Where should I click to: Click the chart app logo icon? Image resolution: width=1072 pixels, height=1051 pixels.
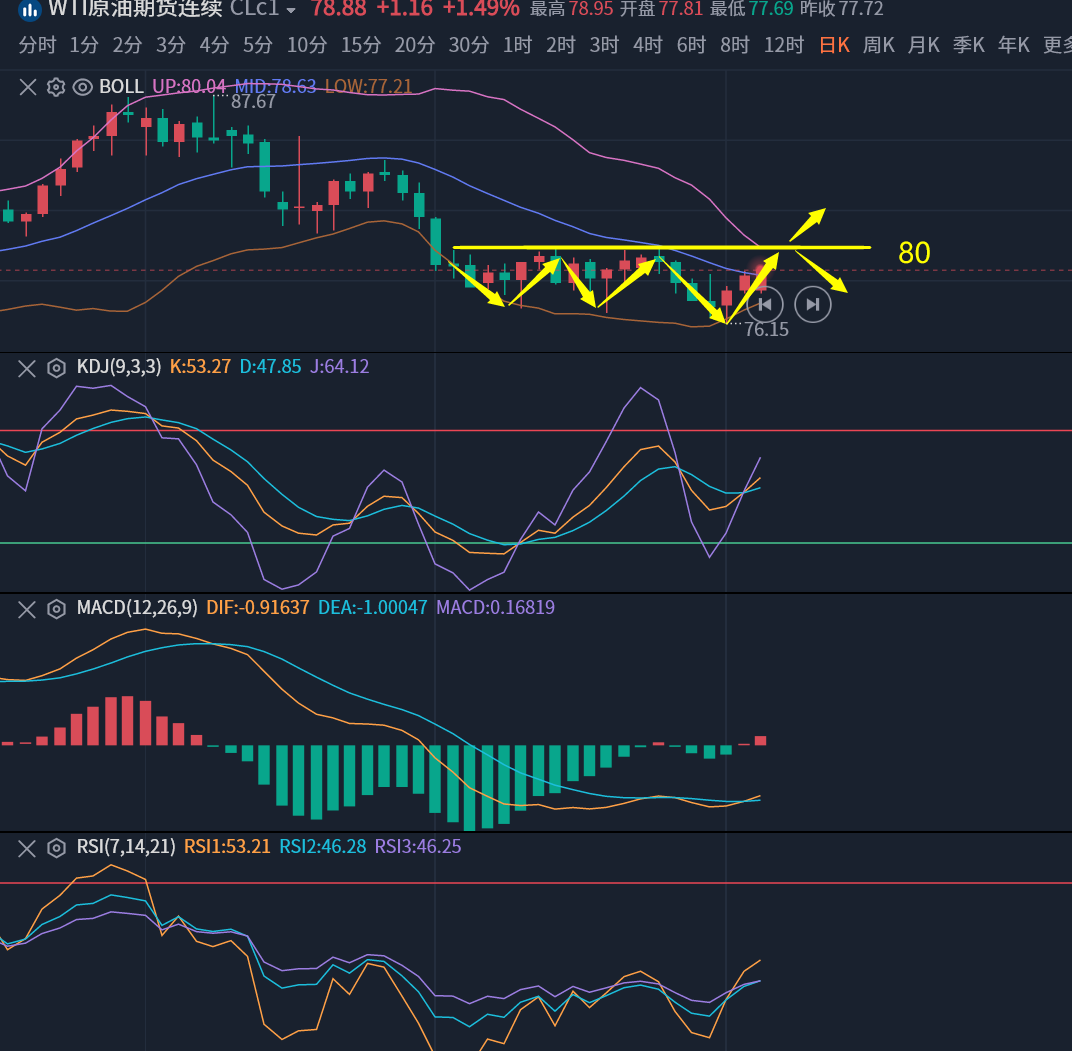click(30, 10)
